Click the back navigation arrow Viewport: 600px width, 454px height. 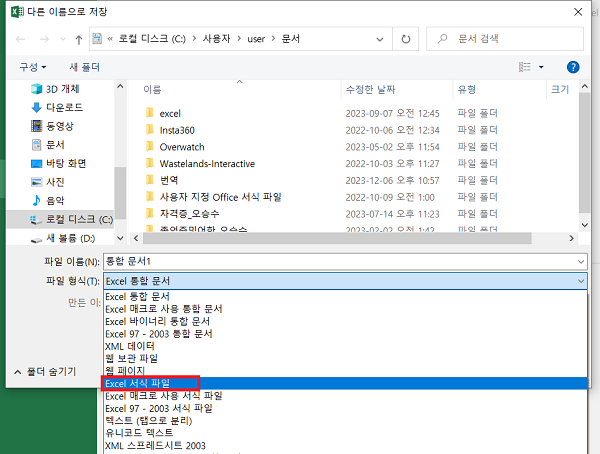(x=21, y=39)
